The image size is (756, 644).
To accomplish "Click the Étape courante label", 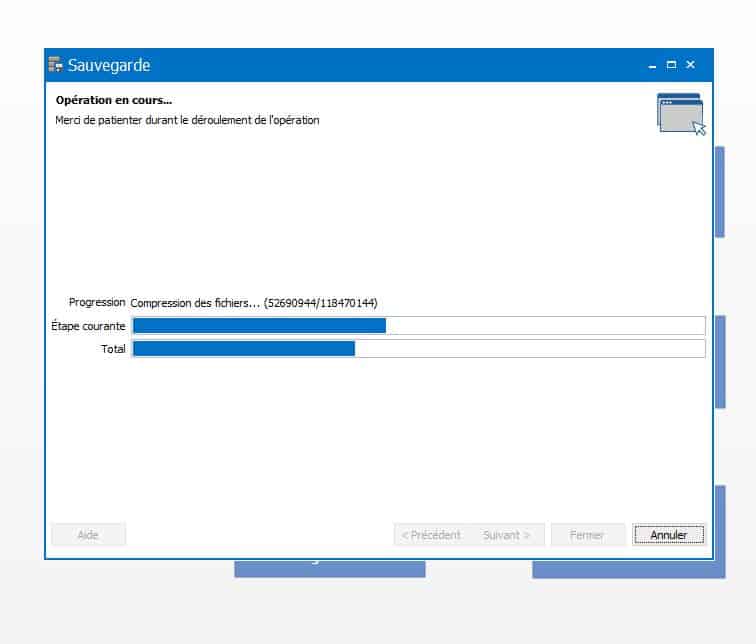I will coord(88,326).
